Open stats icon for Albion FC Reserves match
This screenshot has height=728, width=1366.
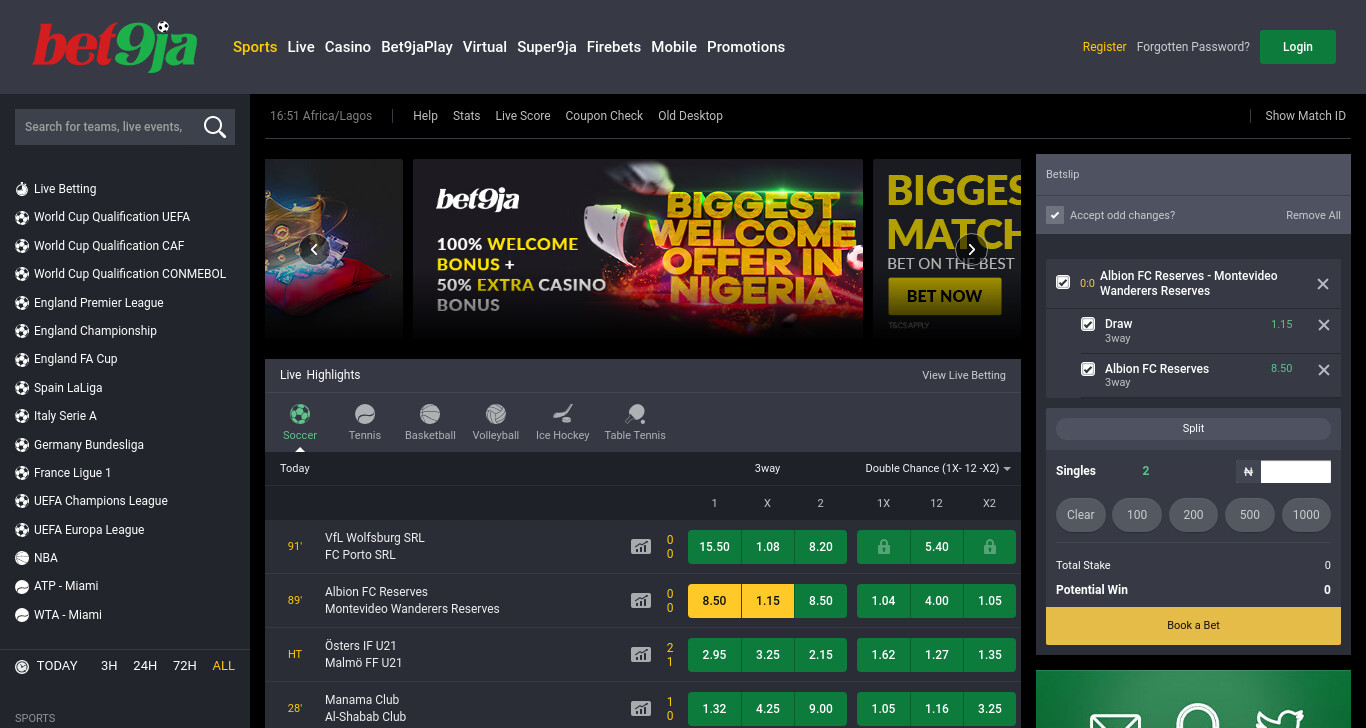[x=641, y=601]
